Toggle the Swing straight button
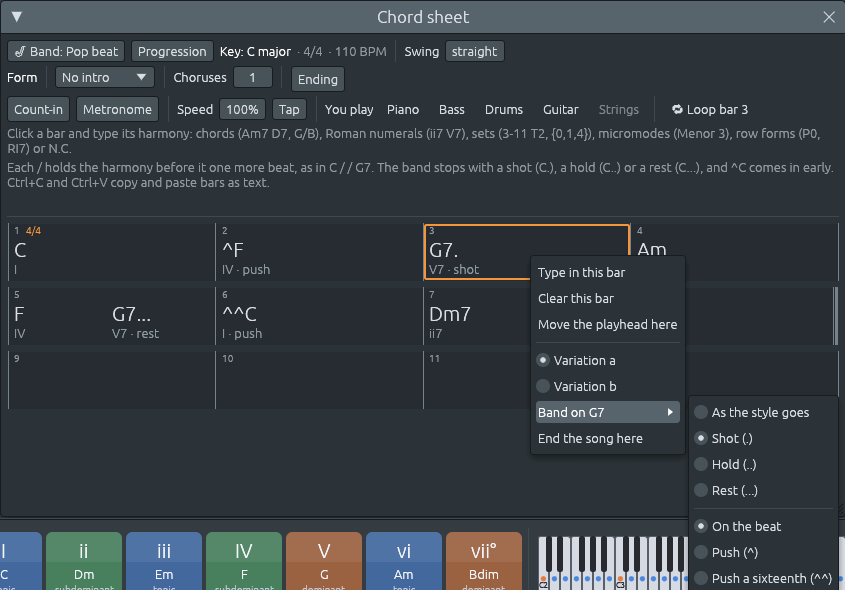Viewport: 845px width, 590px height. pos(474,52)
